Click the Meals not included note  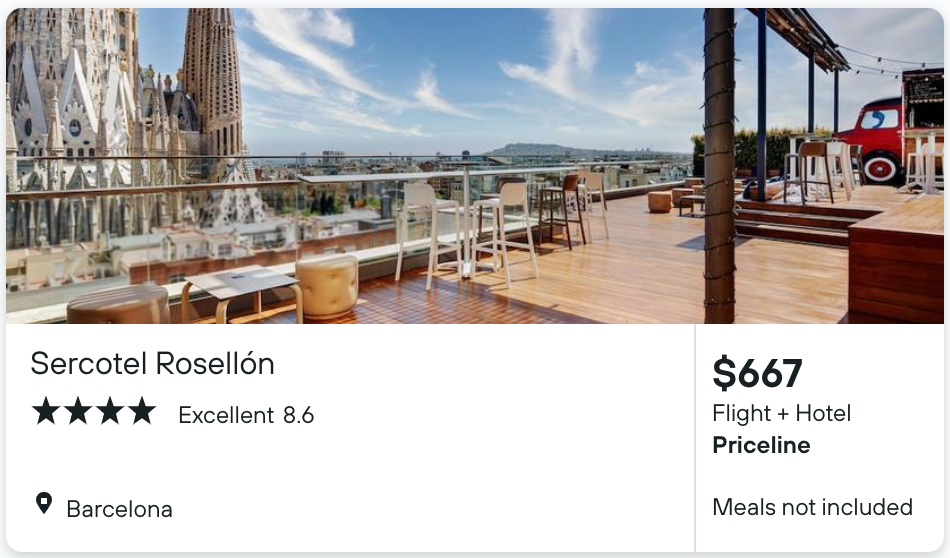pyautogui.click(x=812, y=507)
